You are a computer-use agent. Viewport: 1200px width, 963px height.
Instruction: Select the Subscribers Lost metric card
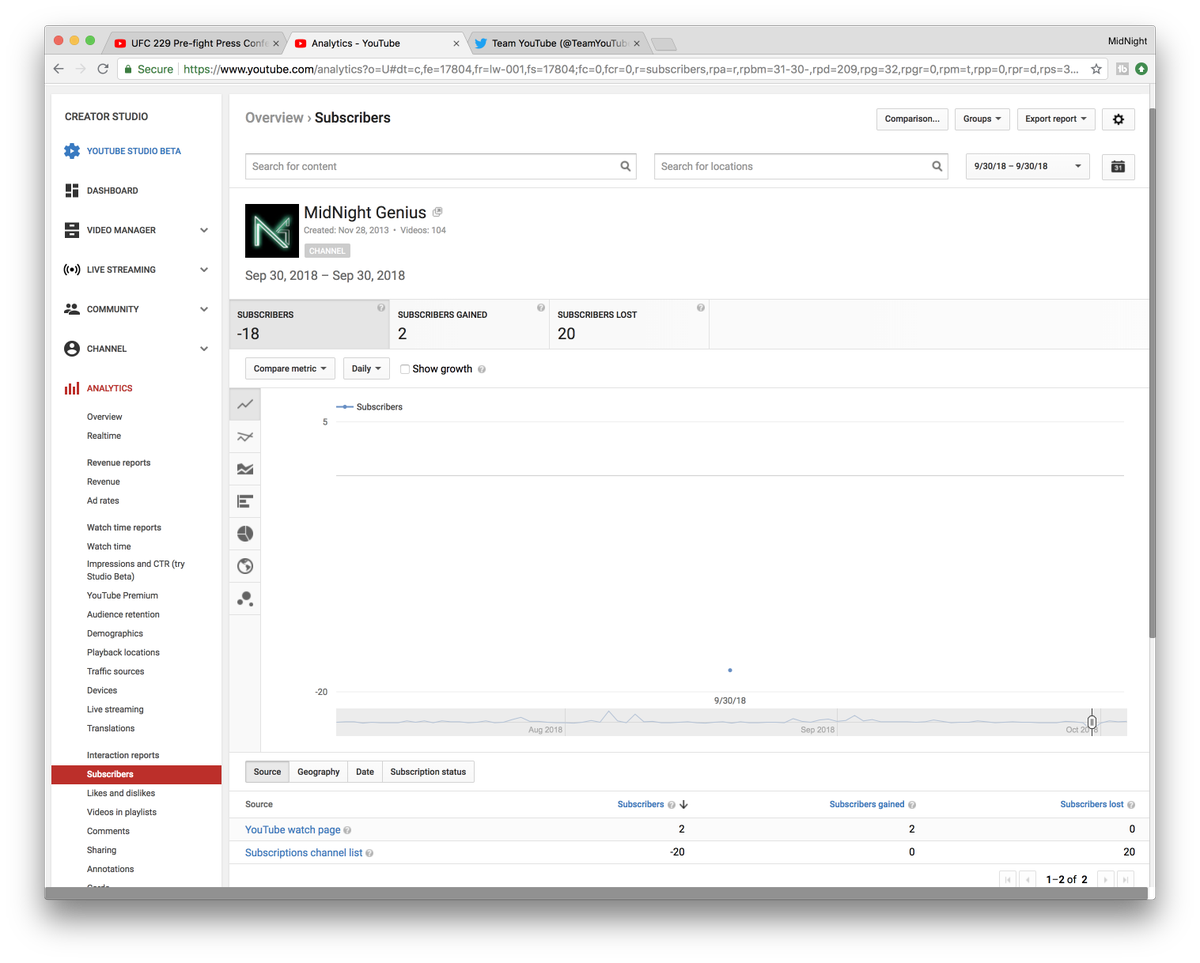point(630,324)
